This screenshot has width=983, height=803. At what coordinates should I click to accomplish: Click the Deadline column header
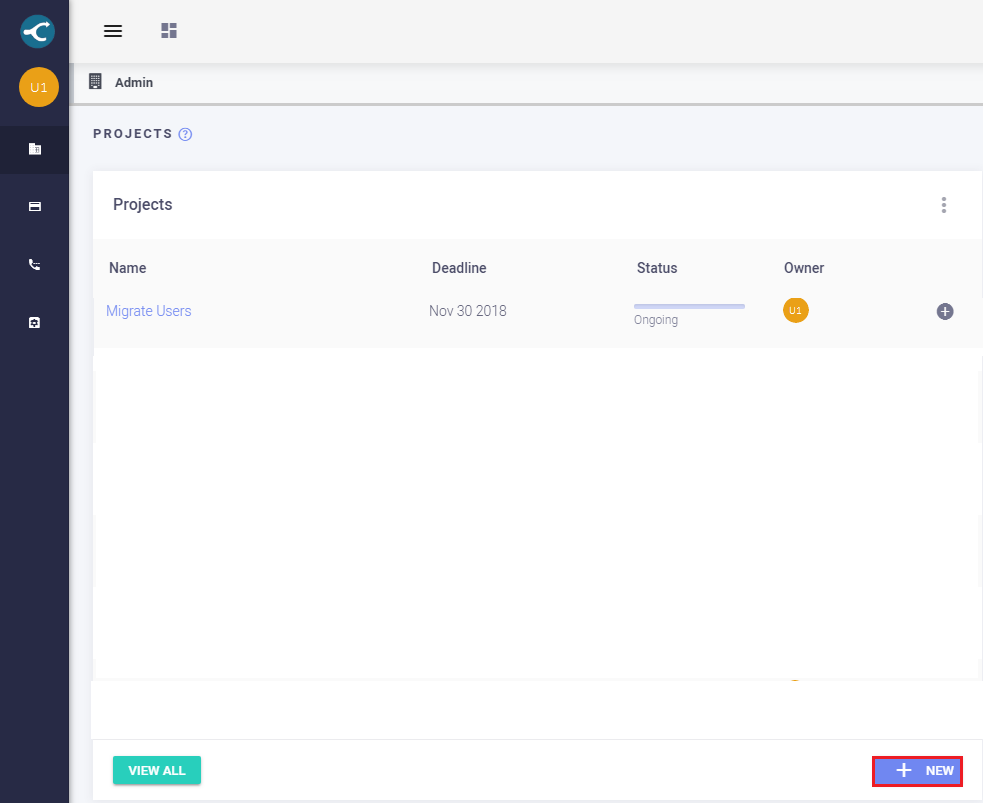tap(459, 268)
